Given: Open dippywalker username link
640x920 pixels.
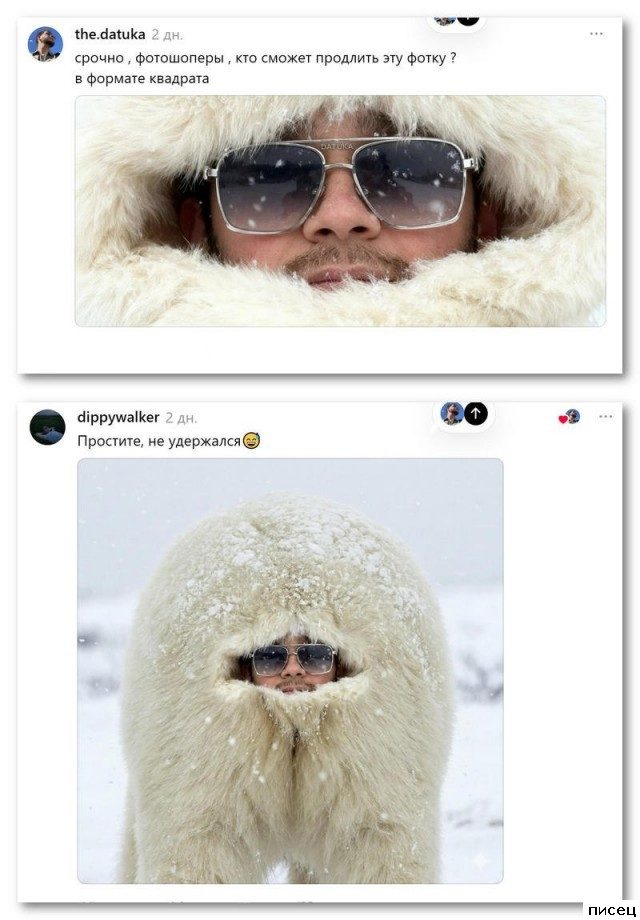Looking at the screenshot, I should pyautogui.click(x=118, y=417).
